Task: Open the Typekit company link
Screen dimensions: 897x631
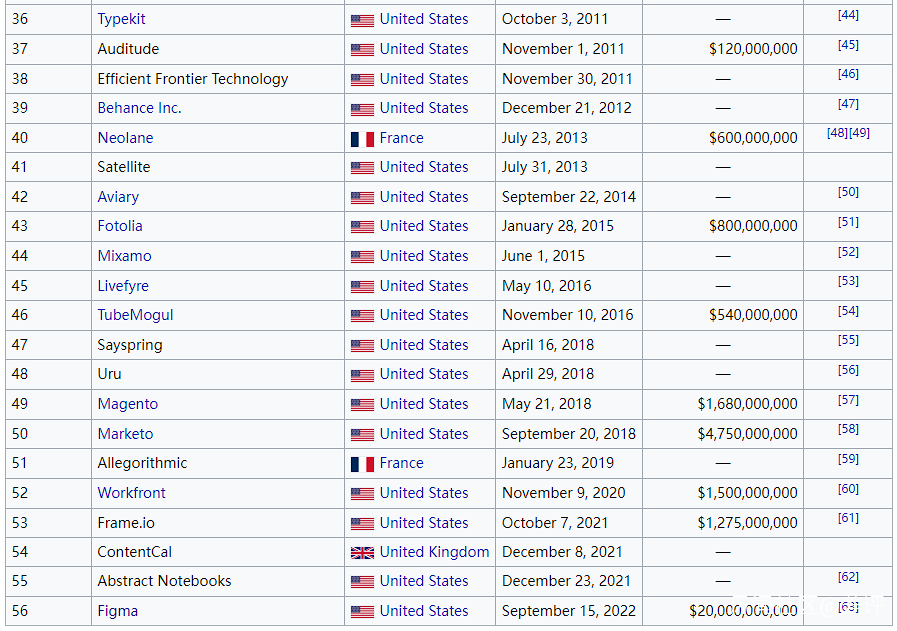Action: [x=121, y=19]
